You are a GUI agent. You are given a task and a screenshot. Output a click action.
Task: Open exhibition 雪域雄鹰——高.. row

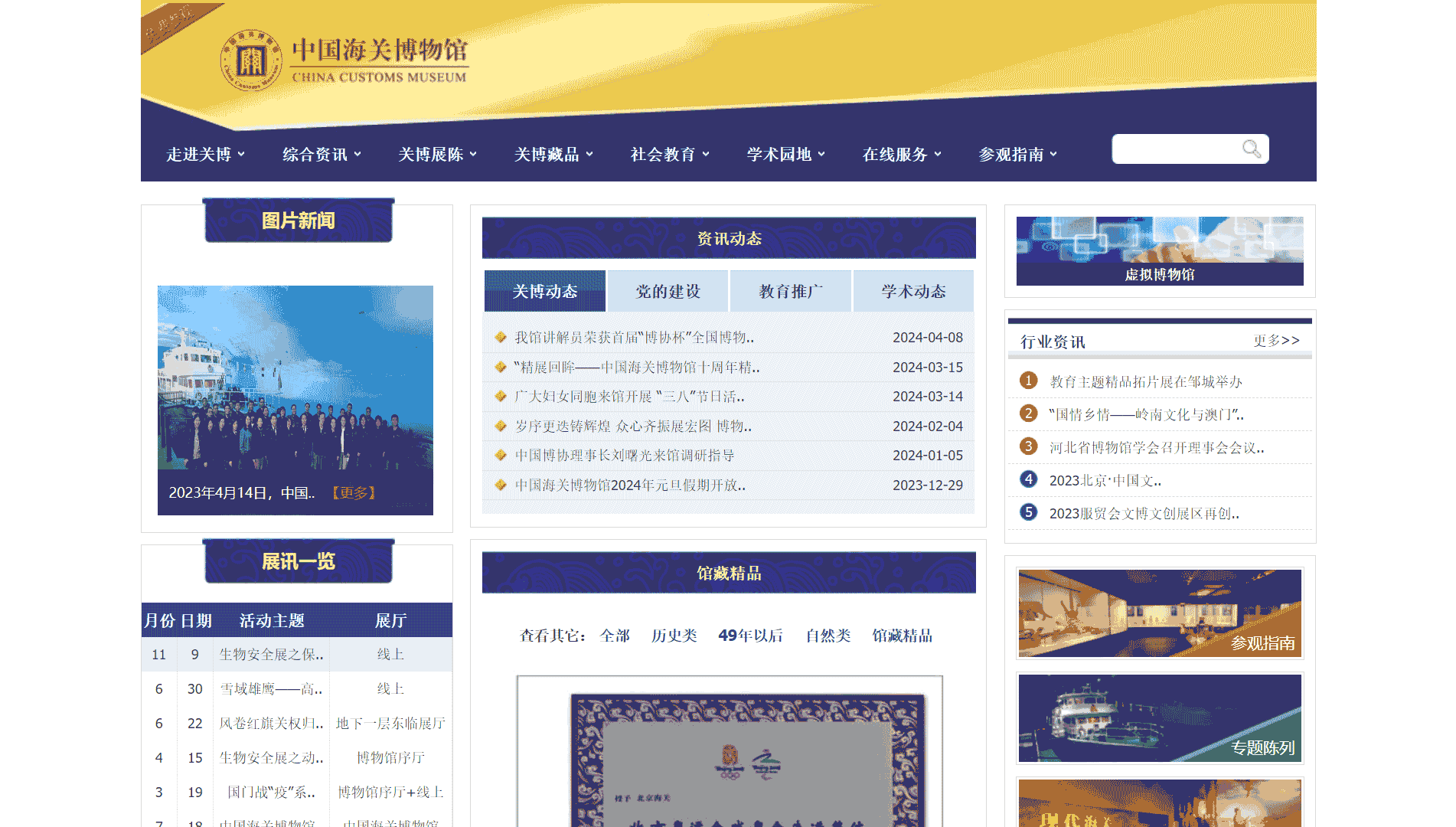tap(297, 688)
